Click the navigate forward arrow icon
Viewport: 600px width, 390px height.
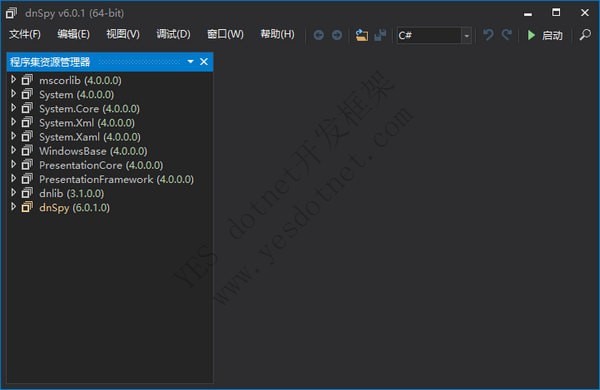pos(337,35)
